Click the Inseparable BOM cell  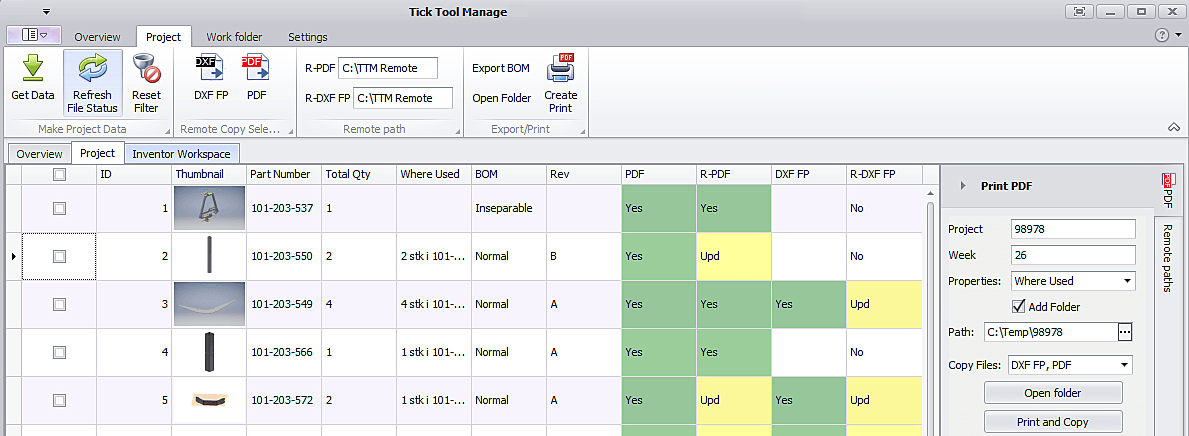508,208
